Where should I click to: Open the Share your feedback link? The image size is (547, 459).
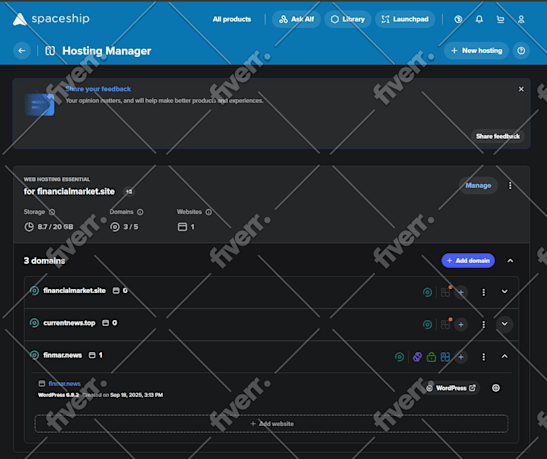[x=98, y=89]
